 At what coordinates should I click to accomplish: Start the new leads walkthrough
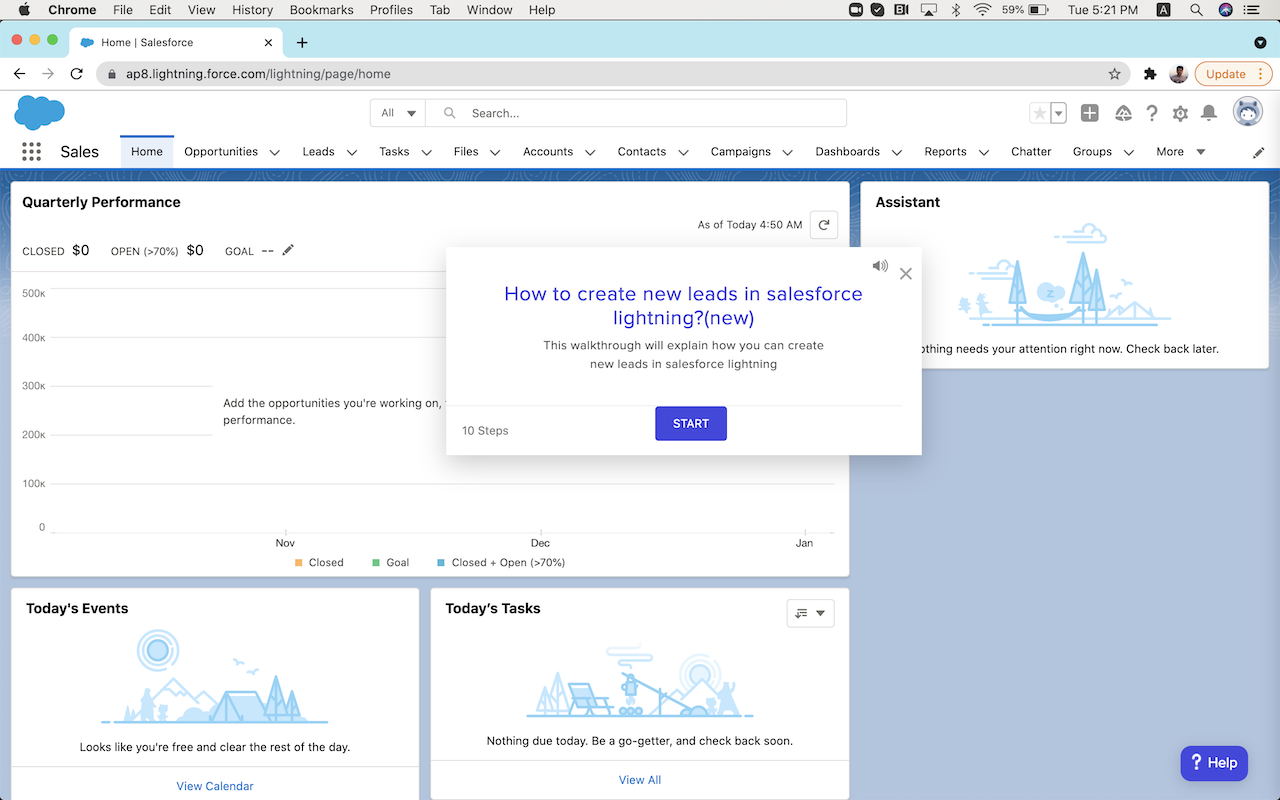(x=691, y=423)
